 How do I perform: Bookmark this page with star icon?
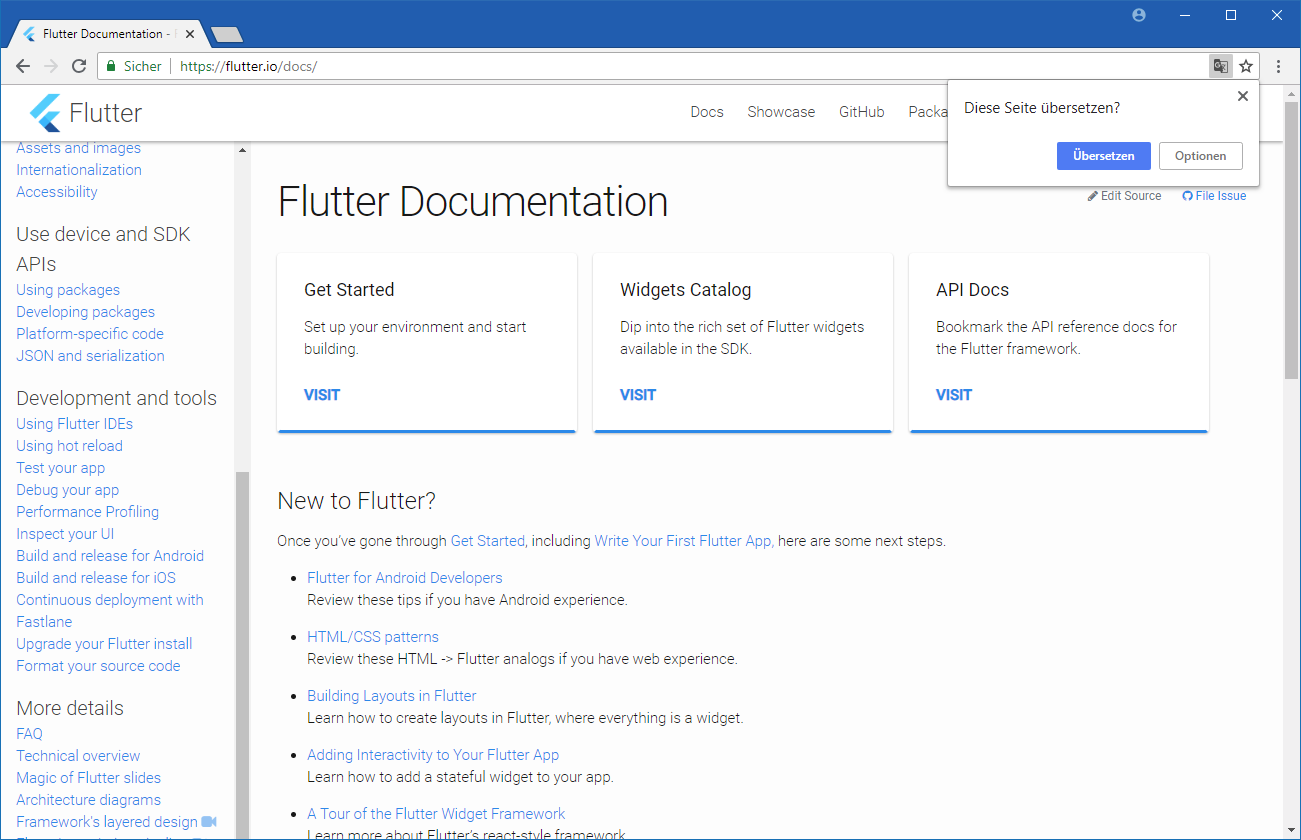[1246, 66]
